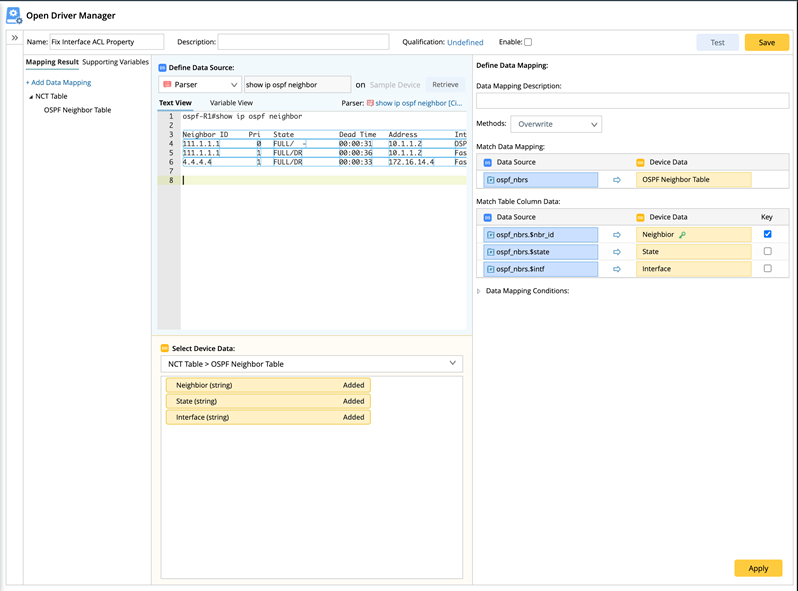Click the key icon next to Neighbior
The height and width of the screenshot is (591, 798).
[683, 235]
